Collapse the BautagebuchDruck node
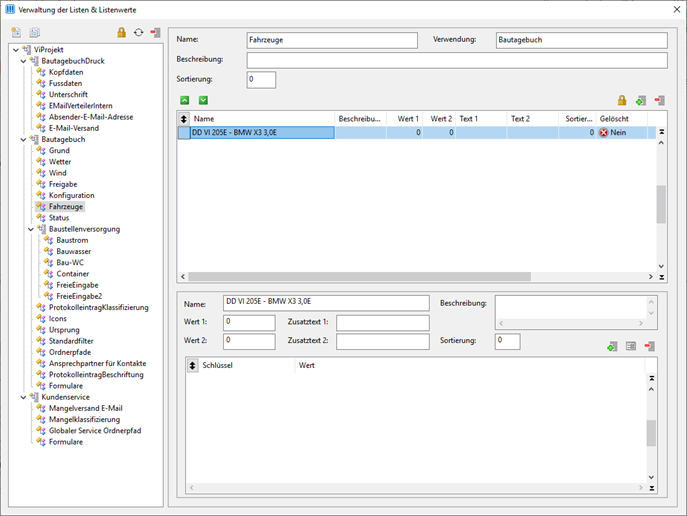687x516 pixels. coord(23,61)
